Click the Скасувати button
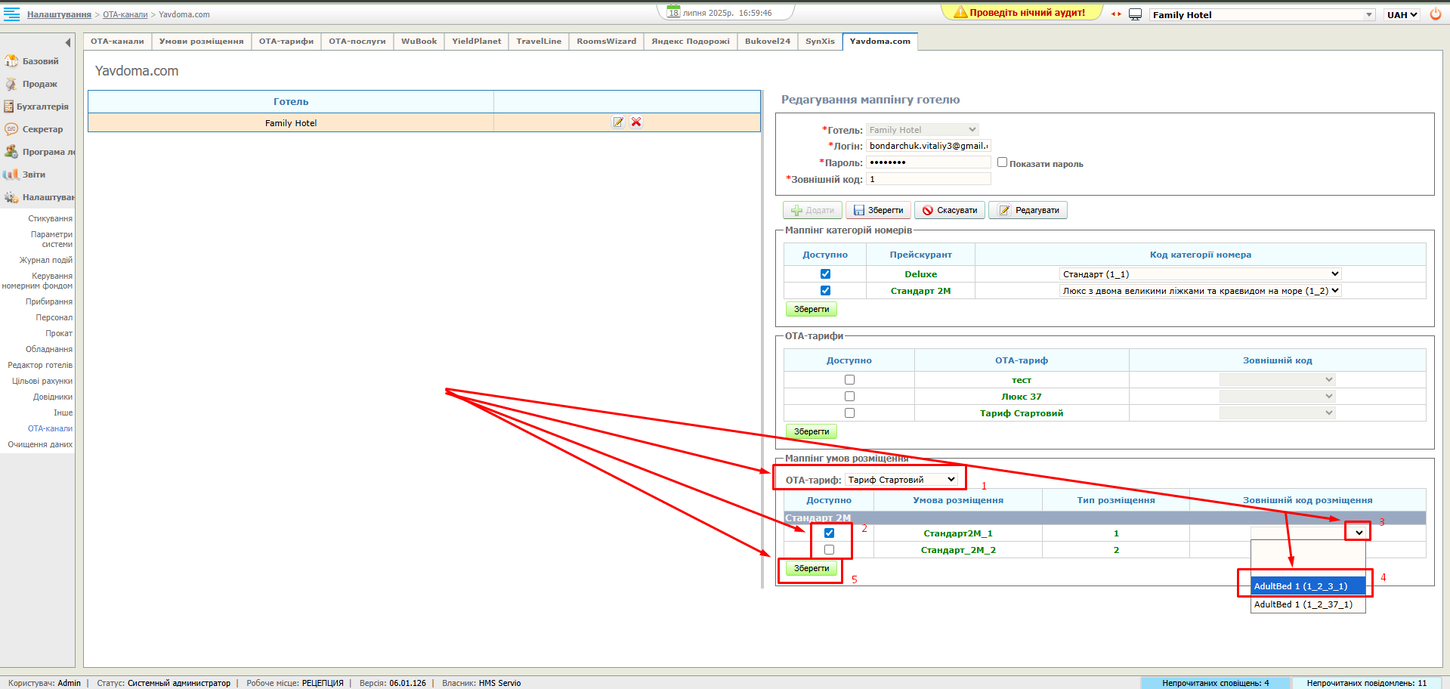Image resolution: width=1450 pixels, height=689 pixels. [949, 210]
